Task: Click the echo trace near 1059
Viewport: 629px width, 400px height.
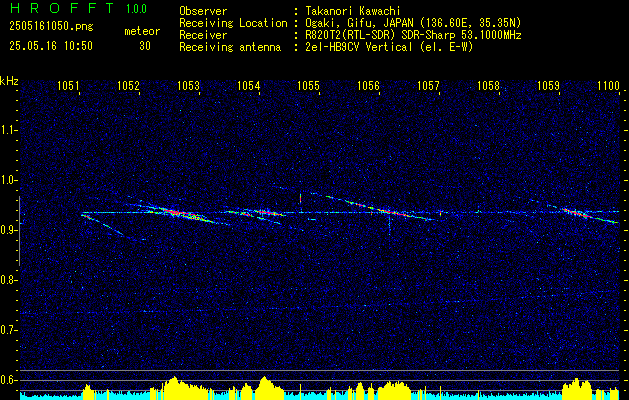Action: point(582,213)
